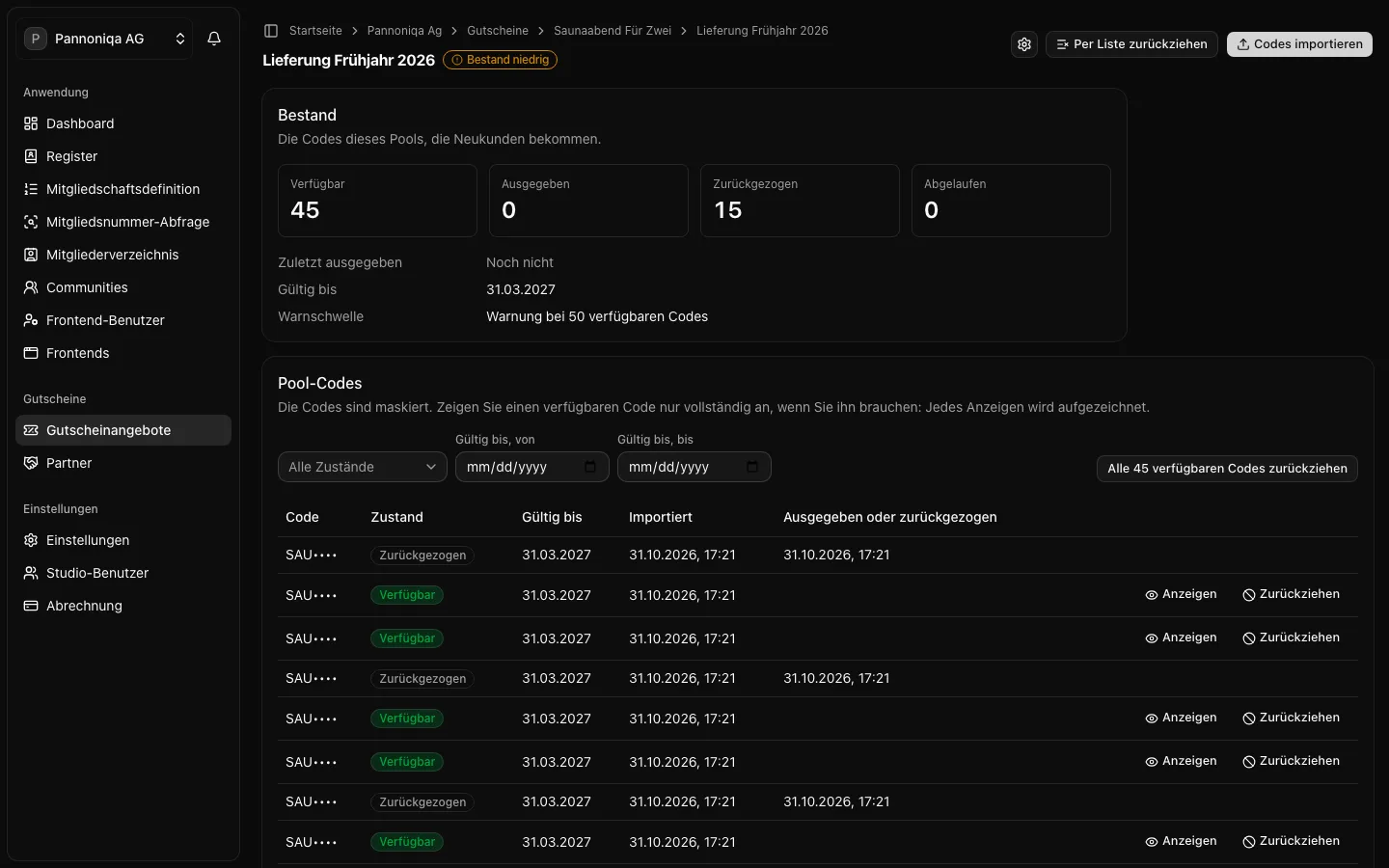The width and height of the screenshot is (1389, 868).
Task: Focus the 'Gültig bis, bis' date field
Action: [x=694, y=467]
